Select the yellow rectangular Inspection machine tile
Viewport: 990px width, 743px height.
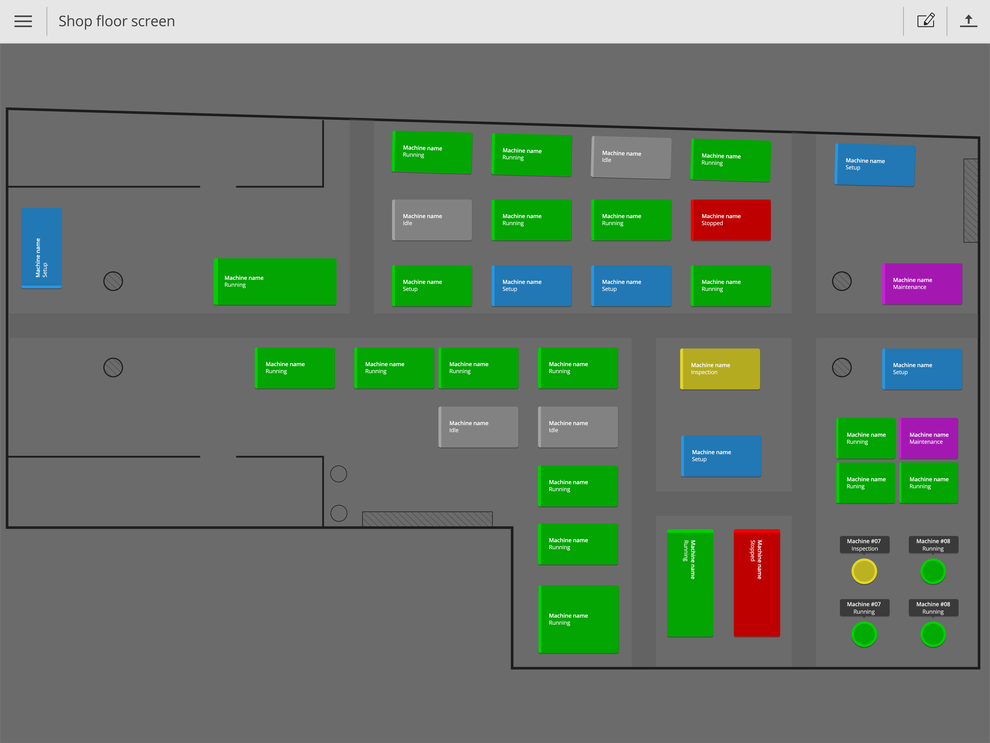click(x=720, y=369)
